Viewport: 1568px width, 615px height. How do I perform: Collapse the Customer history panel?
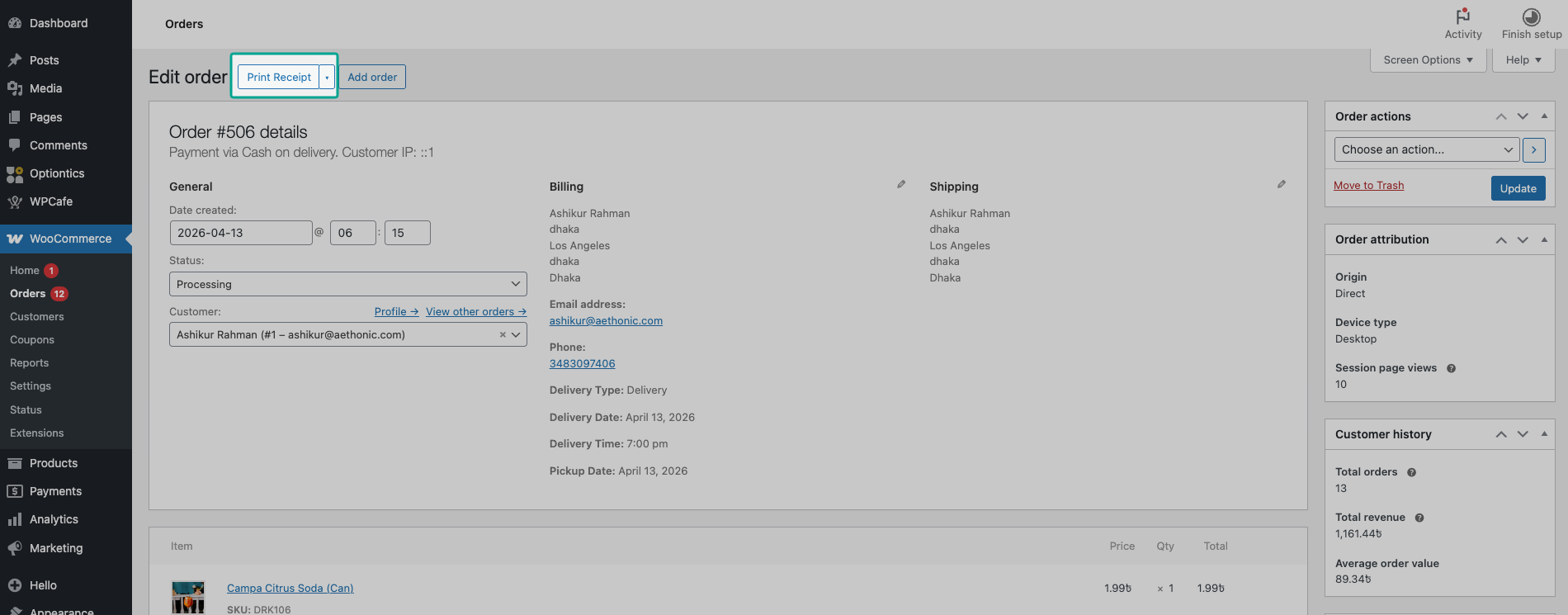point(1544,434)
